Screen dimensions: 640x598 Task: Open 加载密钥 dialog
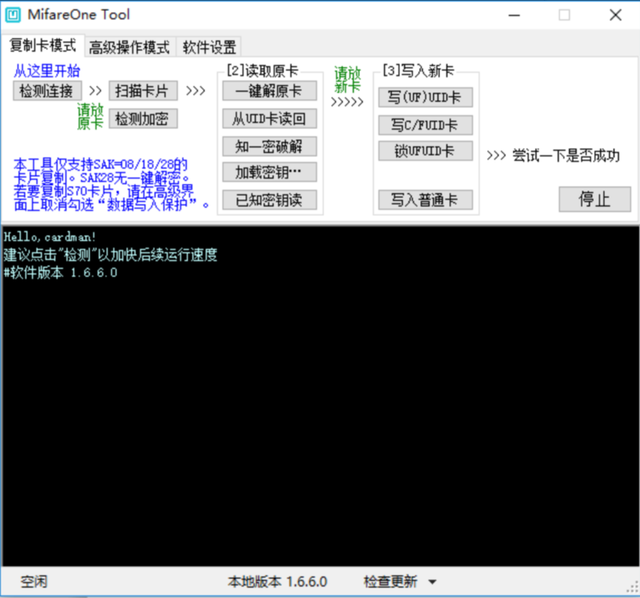(269, 173)
